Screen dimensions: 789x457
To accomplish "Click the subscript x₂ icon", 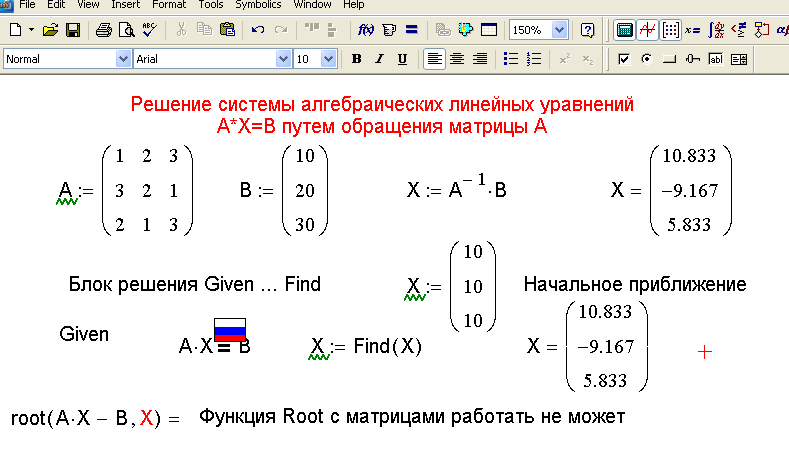I will click(587, 59).
